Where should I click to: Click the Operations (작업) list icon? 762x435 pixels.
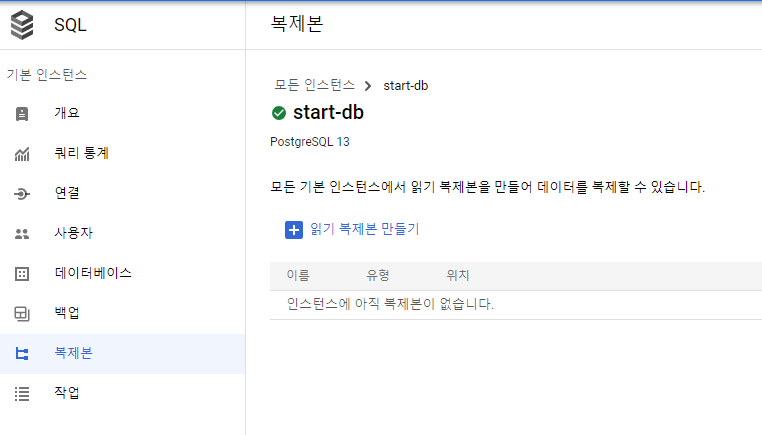(x=22, y=393)
